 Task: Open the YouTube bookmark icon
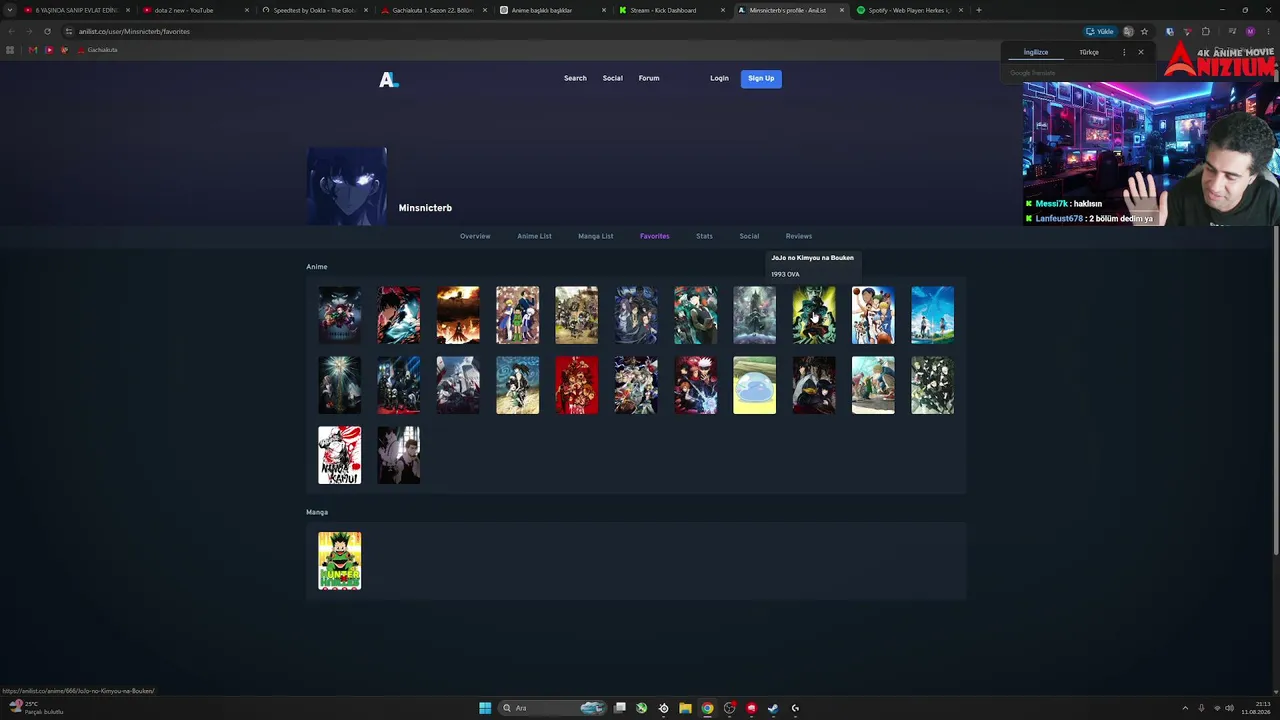[x=49, y=50]
